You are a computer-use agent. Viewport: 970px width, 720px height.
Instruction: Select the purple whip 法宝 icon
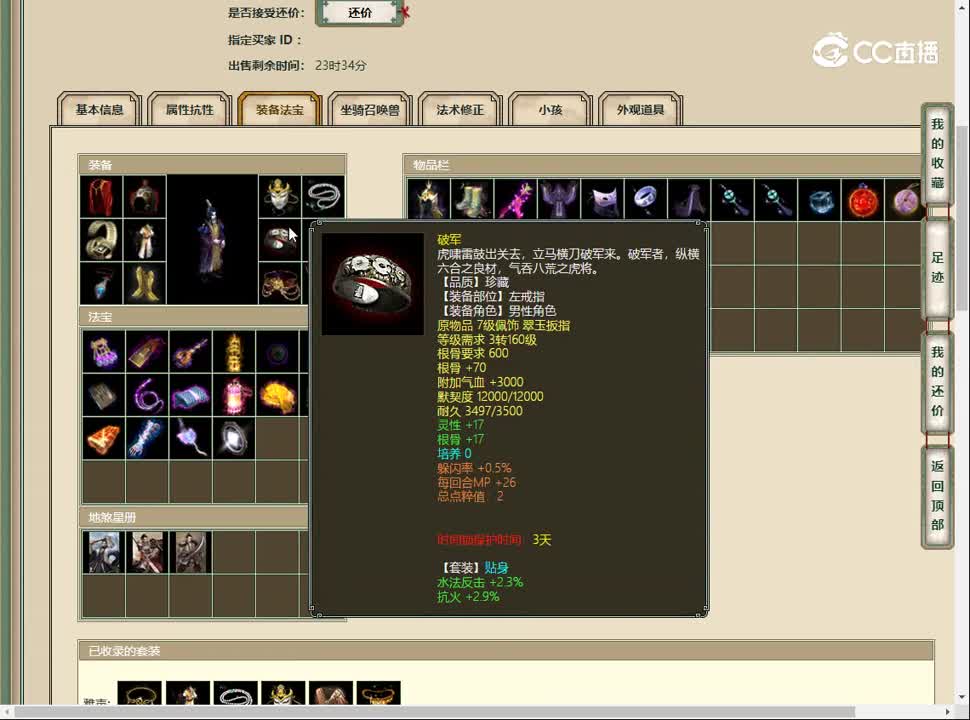(147, 395)
